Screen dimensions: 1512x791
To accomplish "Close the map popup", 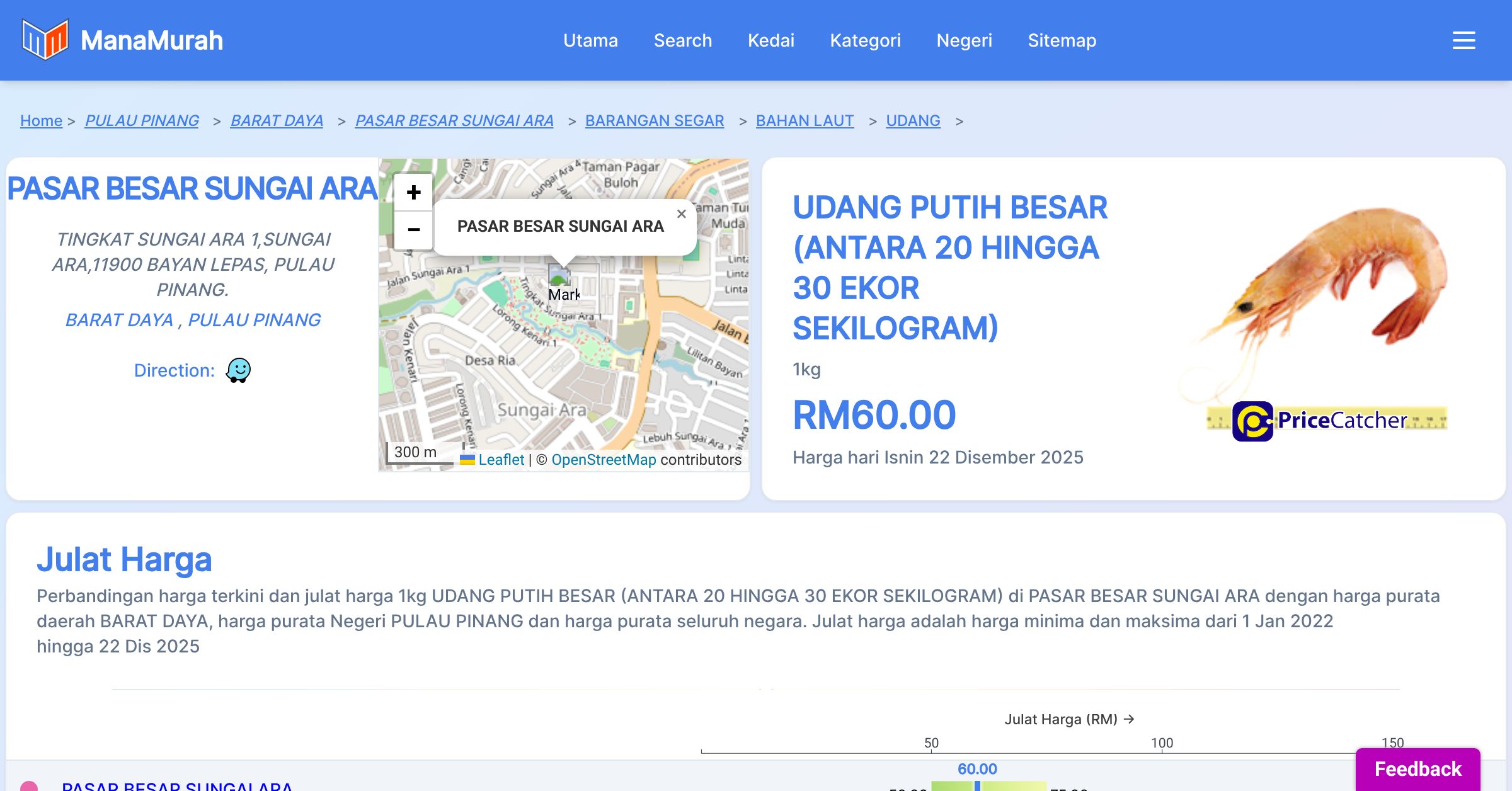I will tap(681, 214).
